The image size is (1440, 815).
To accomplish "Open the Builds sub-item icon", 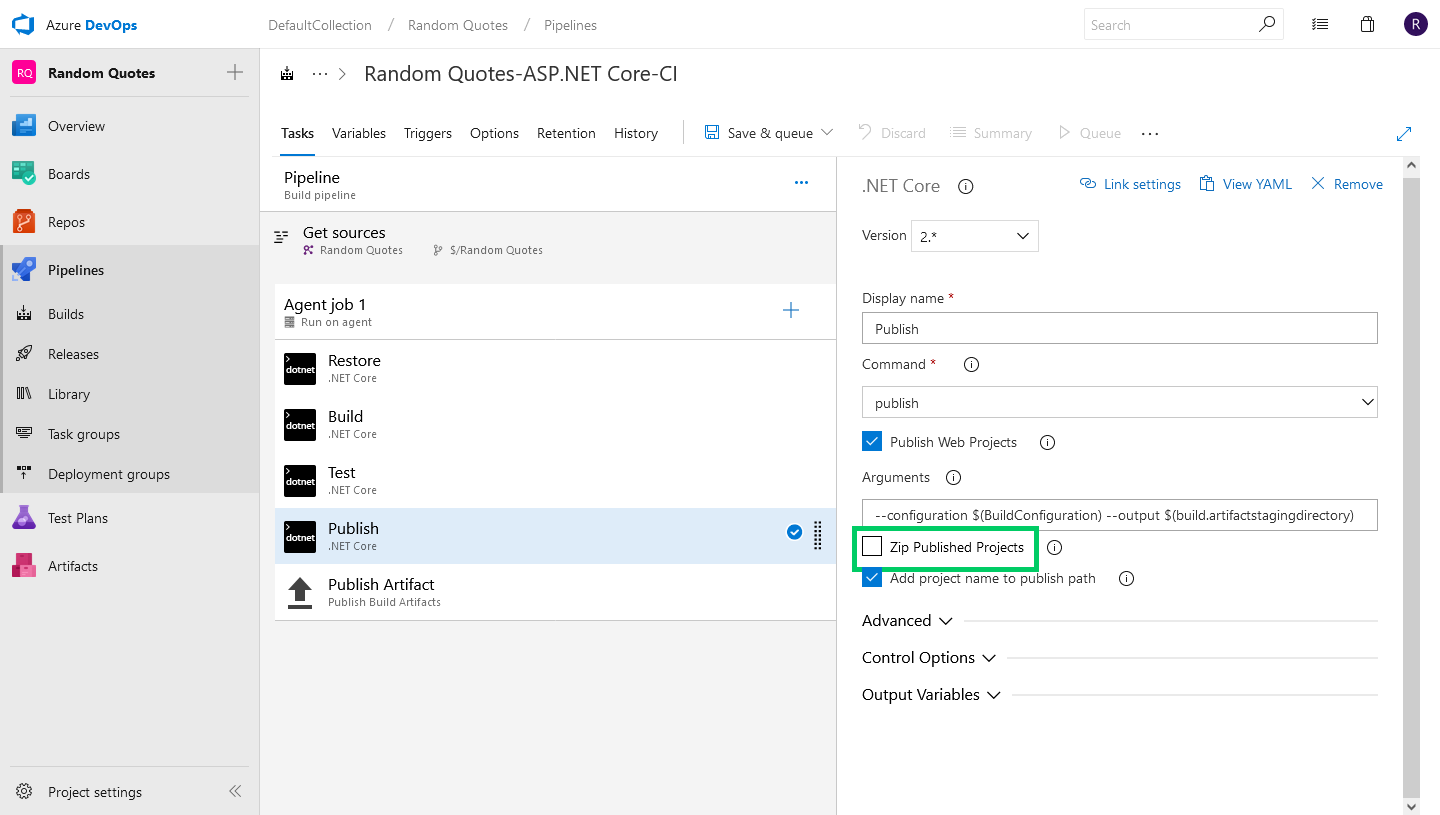I will click(x=25, y=314).
